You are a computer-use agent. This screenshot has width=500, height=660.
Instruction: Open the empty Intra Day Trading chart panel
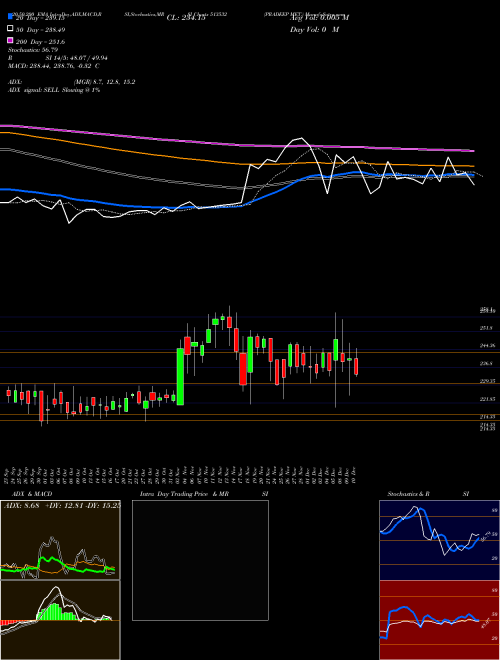tap(200, 560)
